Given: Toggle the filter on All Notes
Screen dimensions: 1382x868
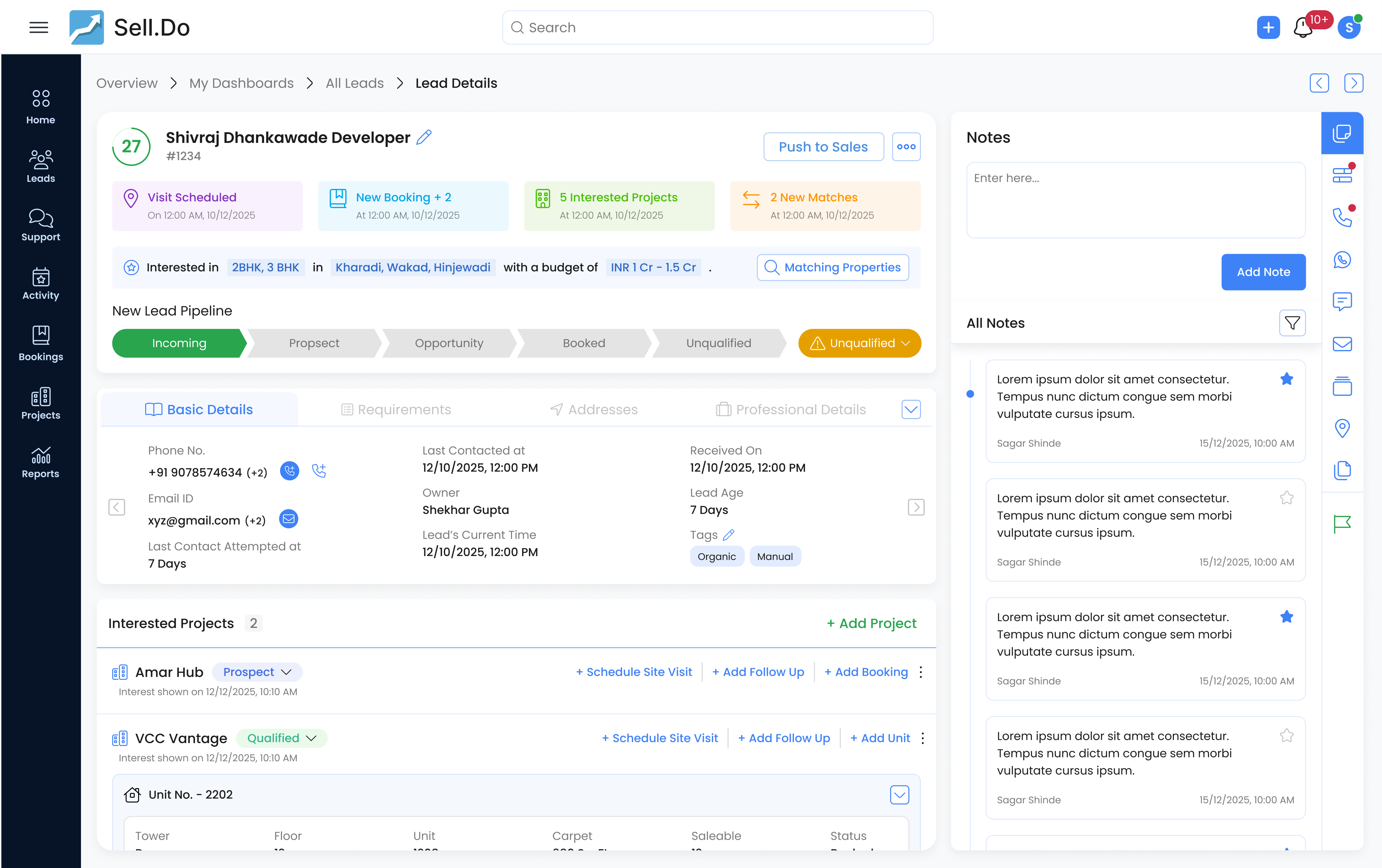Looking at the screenshot, I should pos(1292,323).
